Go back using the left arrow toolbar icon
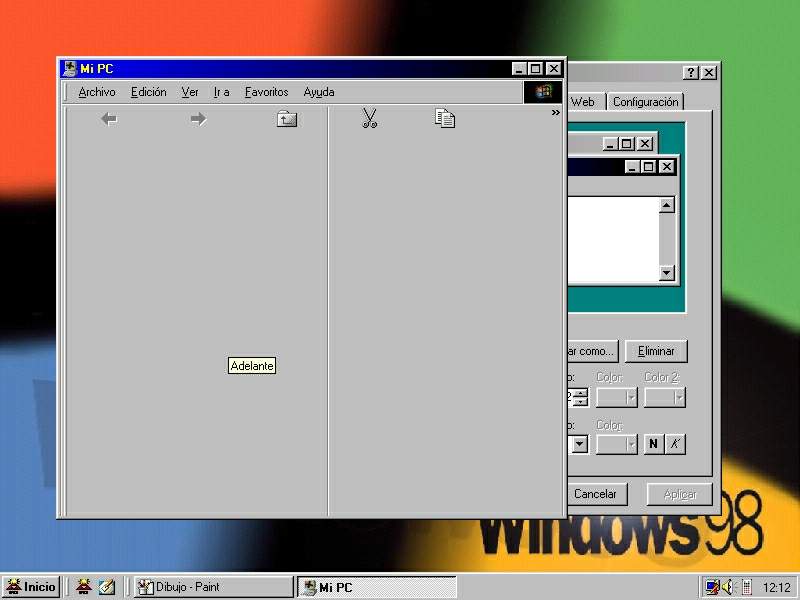This screenshot has width=800, height=600. (x=109, y=119)
